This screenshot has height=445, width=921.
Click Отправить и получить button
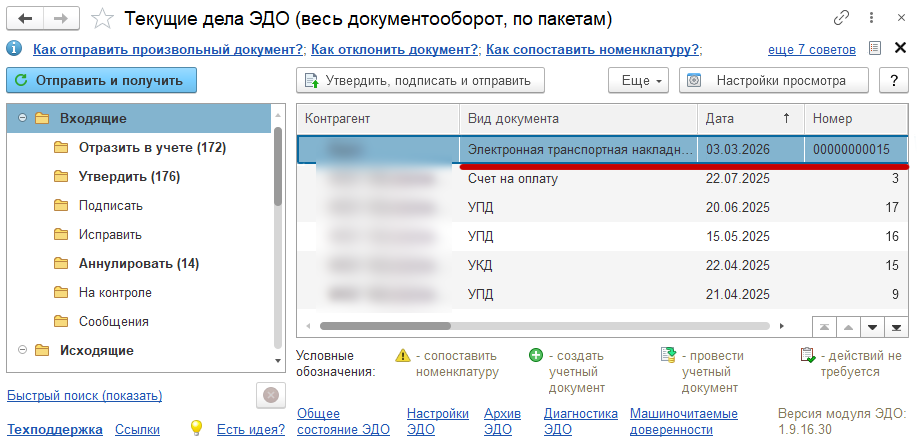[x=102, y=80]
